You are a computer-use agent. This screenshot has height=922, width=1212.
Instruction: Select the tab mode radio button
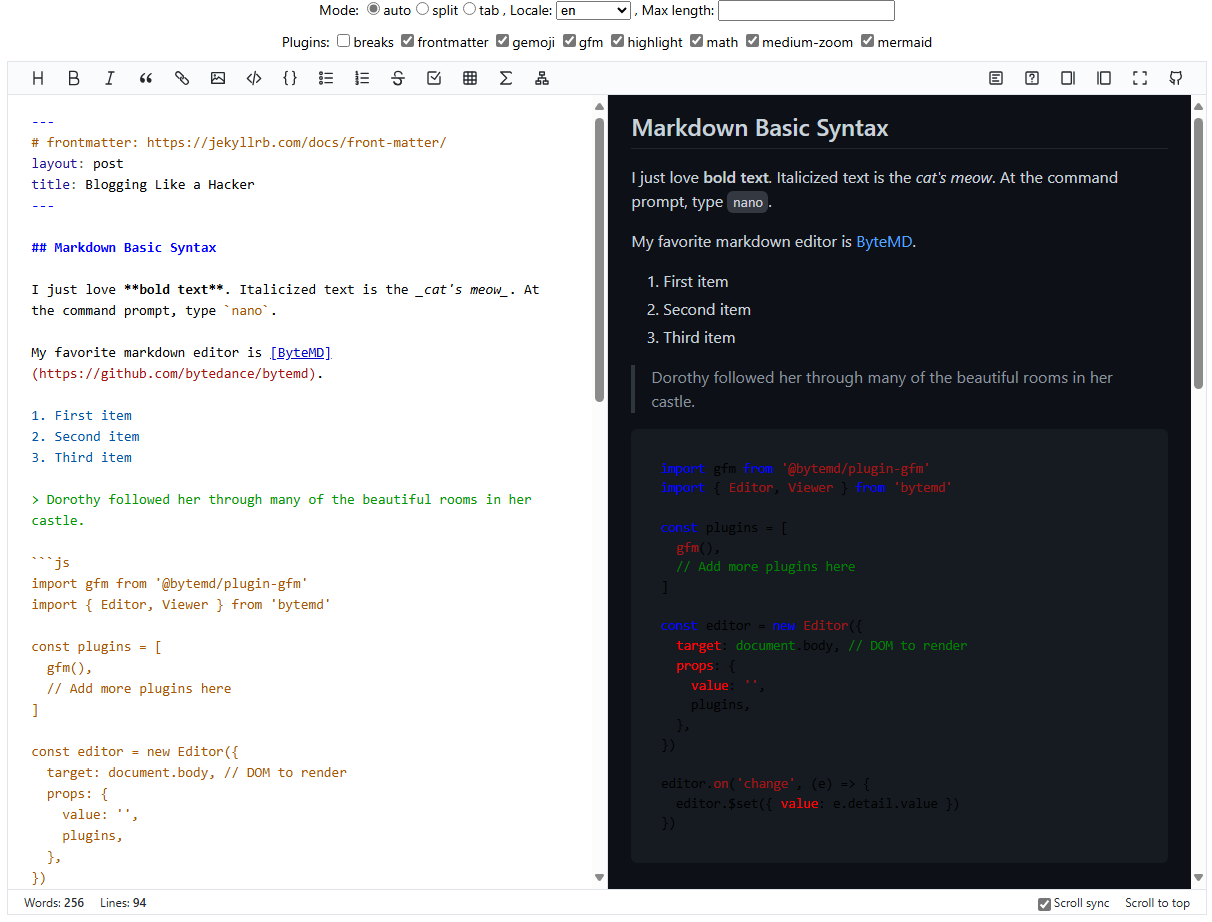click(469, 9)
